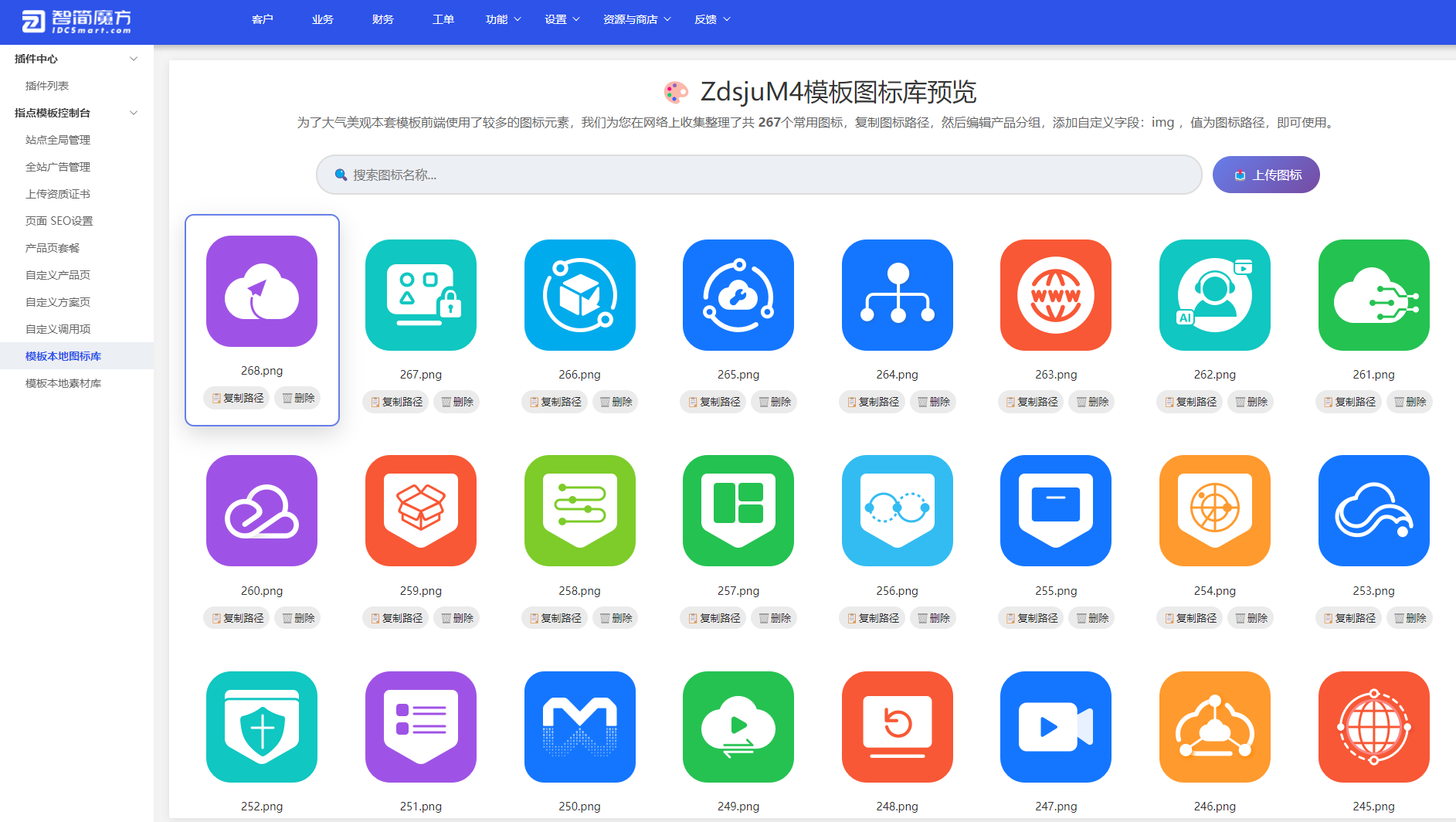The width and height of the screenshot is (1456, 822).
Task: Select 模板本地图标库 in the sidebar
Action: (76, 356)
